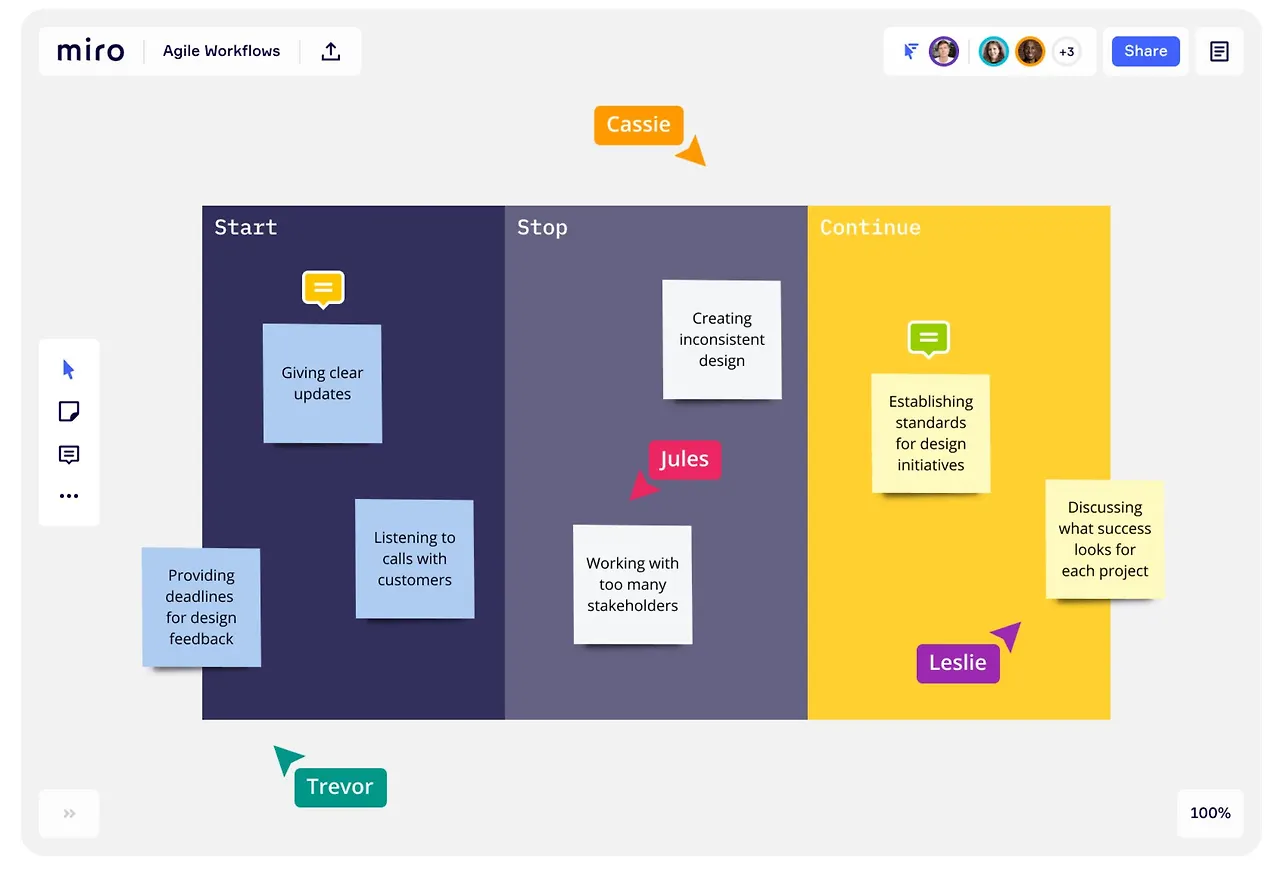Click the Miro logo

(91, 51)
